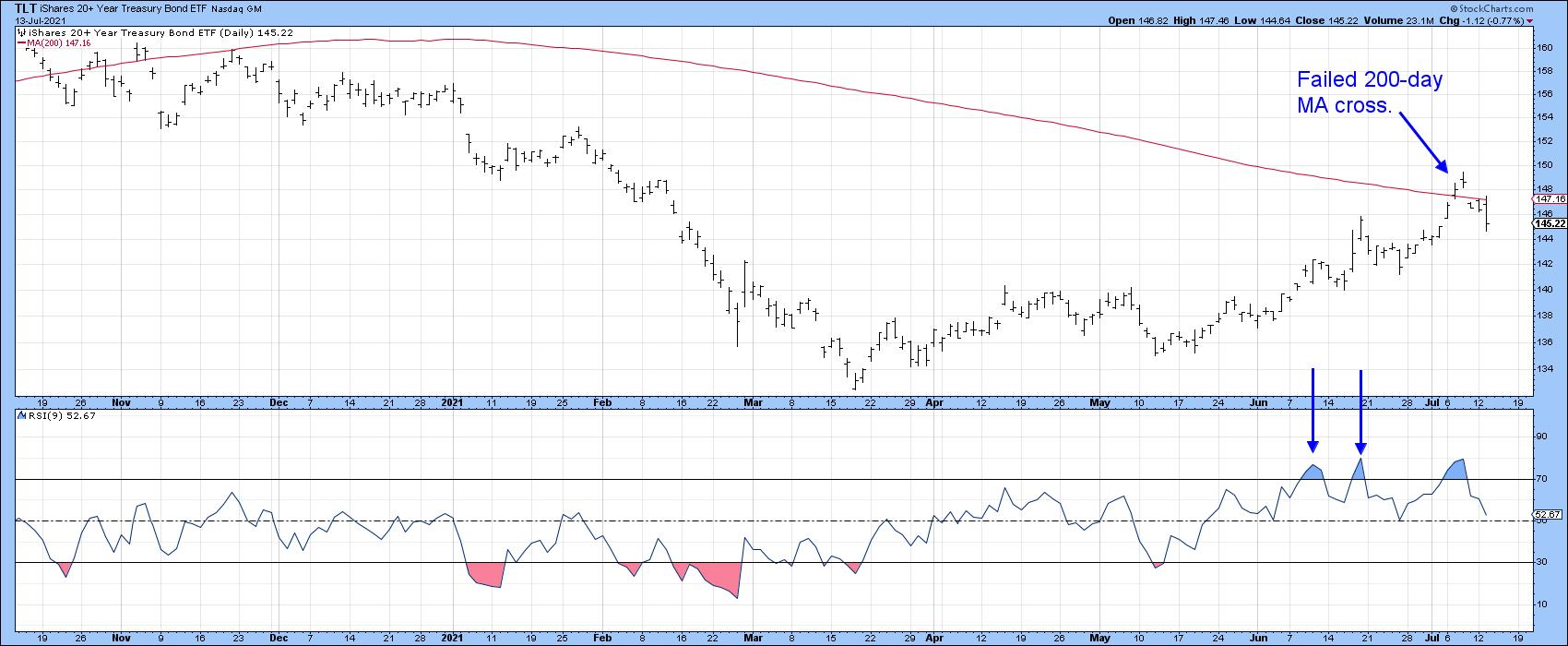Click the red 147.16 moving average price tag

pyautogui.click(x=1547, y=198)
